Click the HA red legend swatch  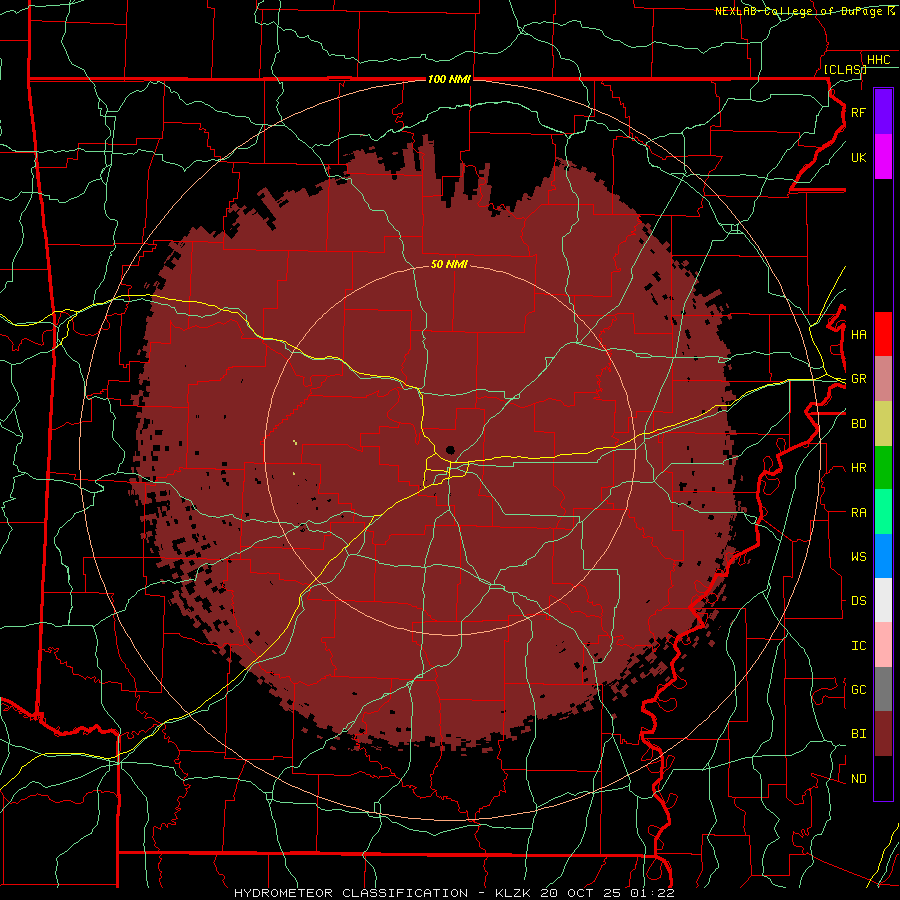click(x=883, y=334)
